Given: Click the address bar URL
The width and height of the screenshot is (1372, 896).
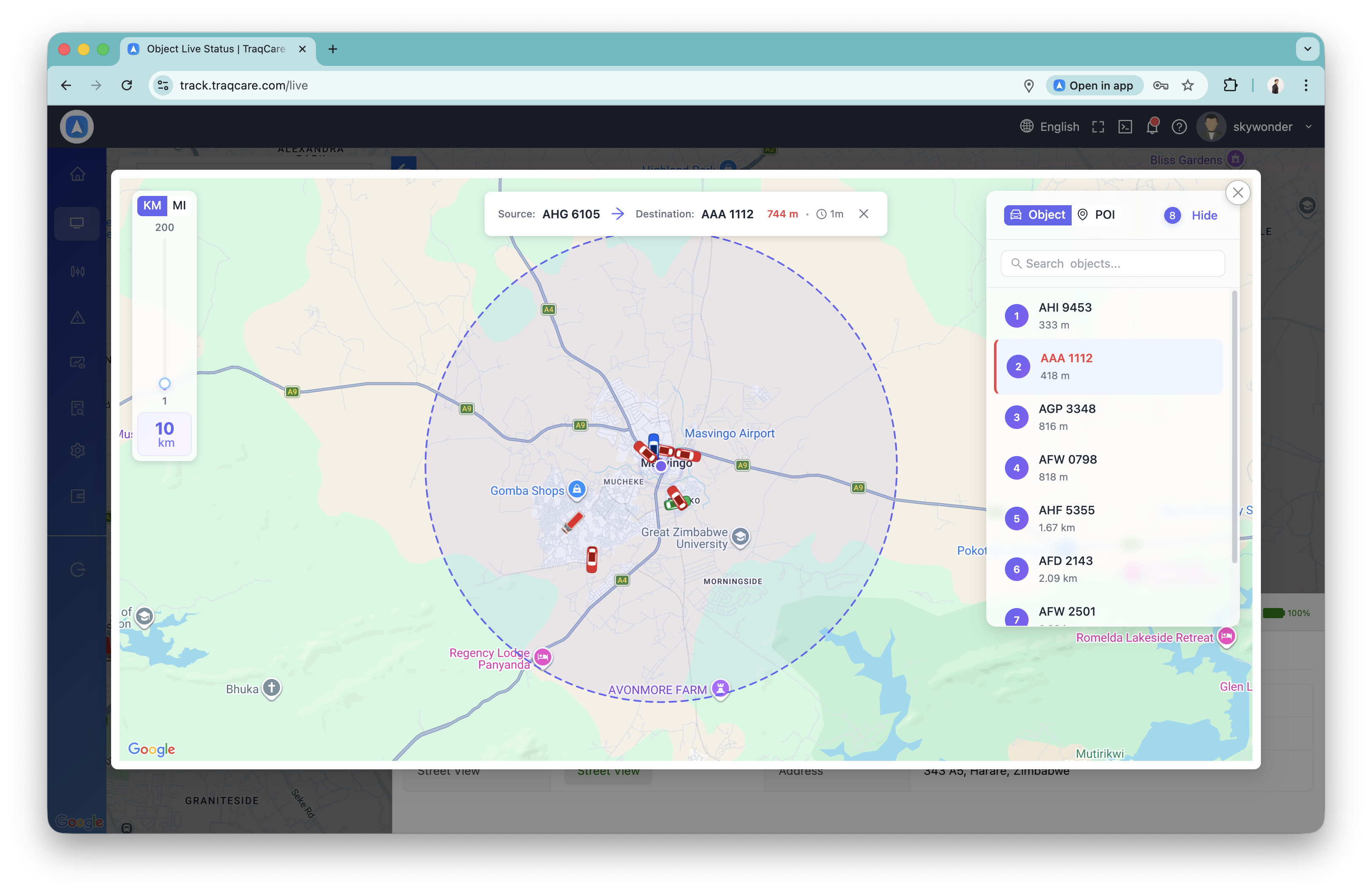Looking at the screenshot, I should click(x=243, y=86).
